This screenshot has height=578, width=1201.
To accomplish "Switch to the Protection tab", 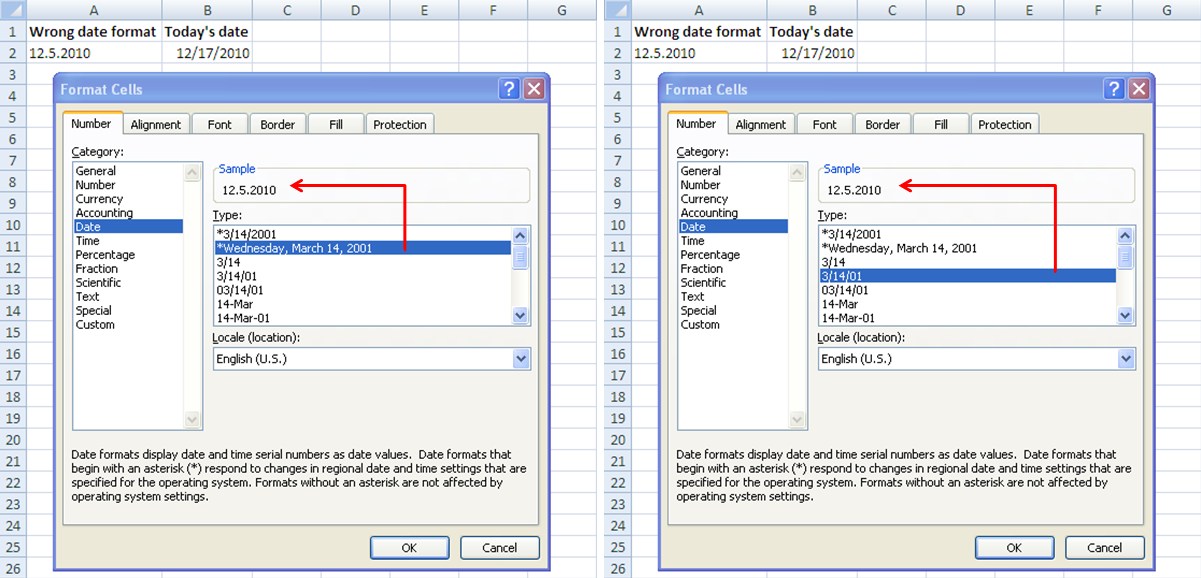I will tap(399, 124).
